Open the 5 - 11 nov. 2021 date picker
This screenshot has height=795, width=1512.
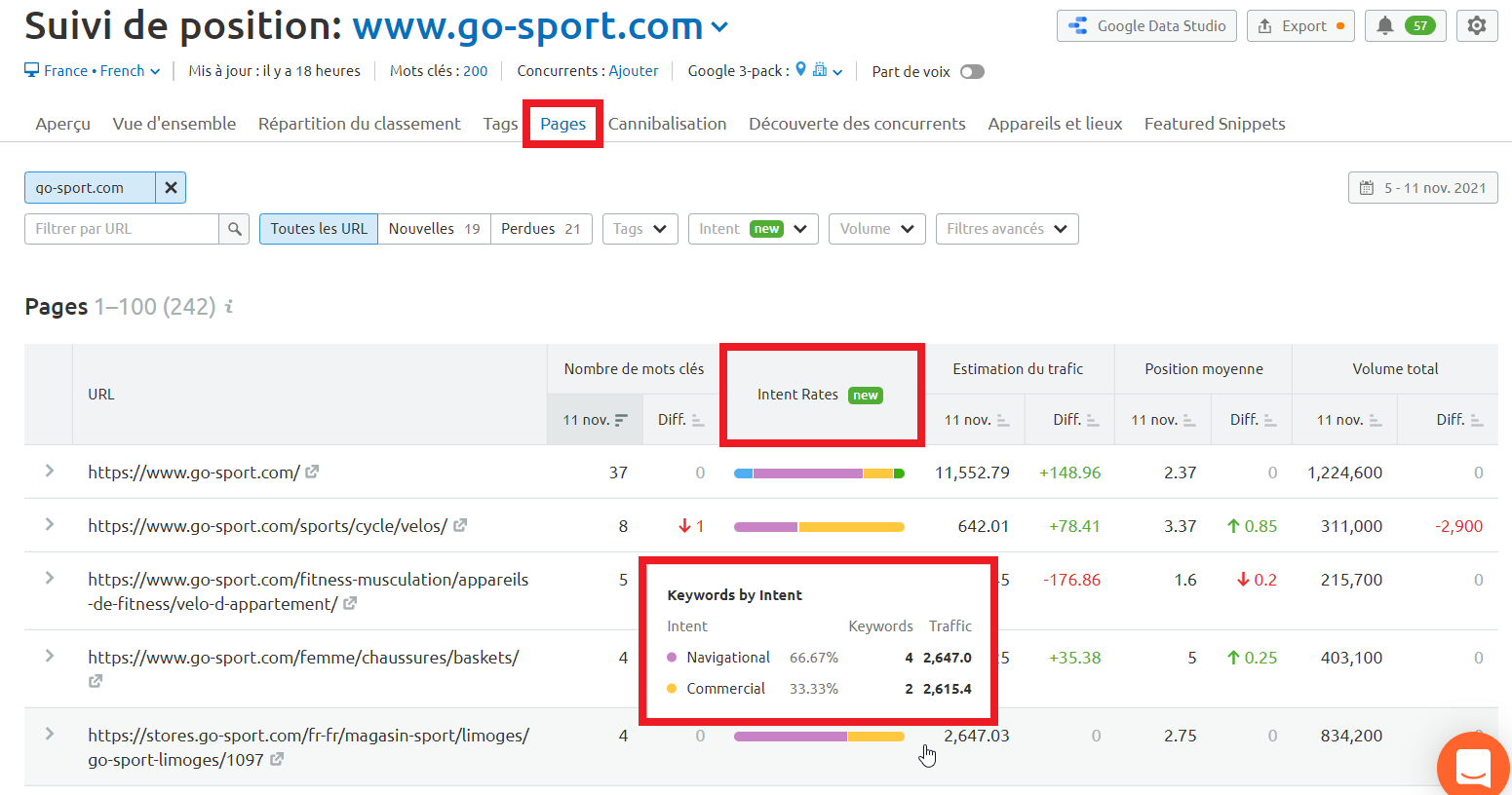point(1422,188)
